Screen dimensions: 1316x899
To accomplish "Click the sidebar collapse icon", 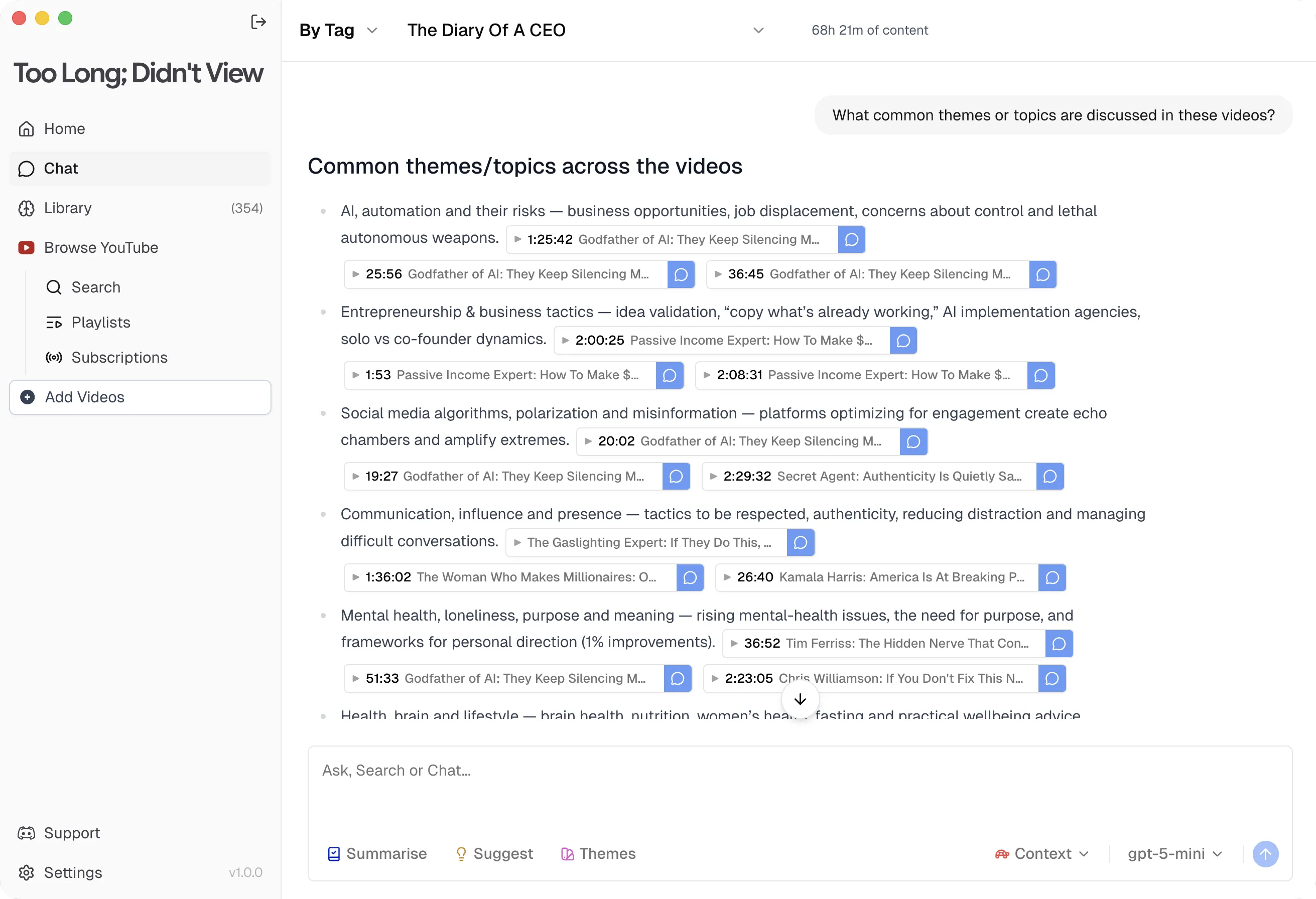I will [x=258, y=22].
